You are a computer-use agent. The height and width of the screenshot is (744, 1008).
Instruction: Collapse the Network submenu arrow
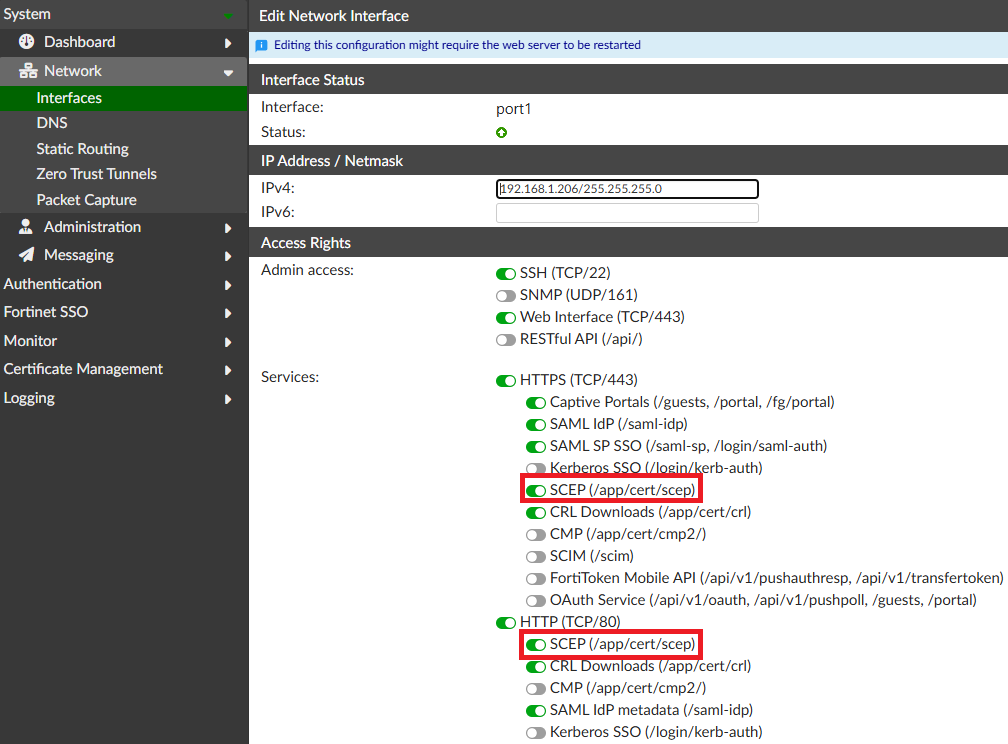pos(228,73)
